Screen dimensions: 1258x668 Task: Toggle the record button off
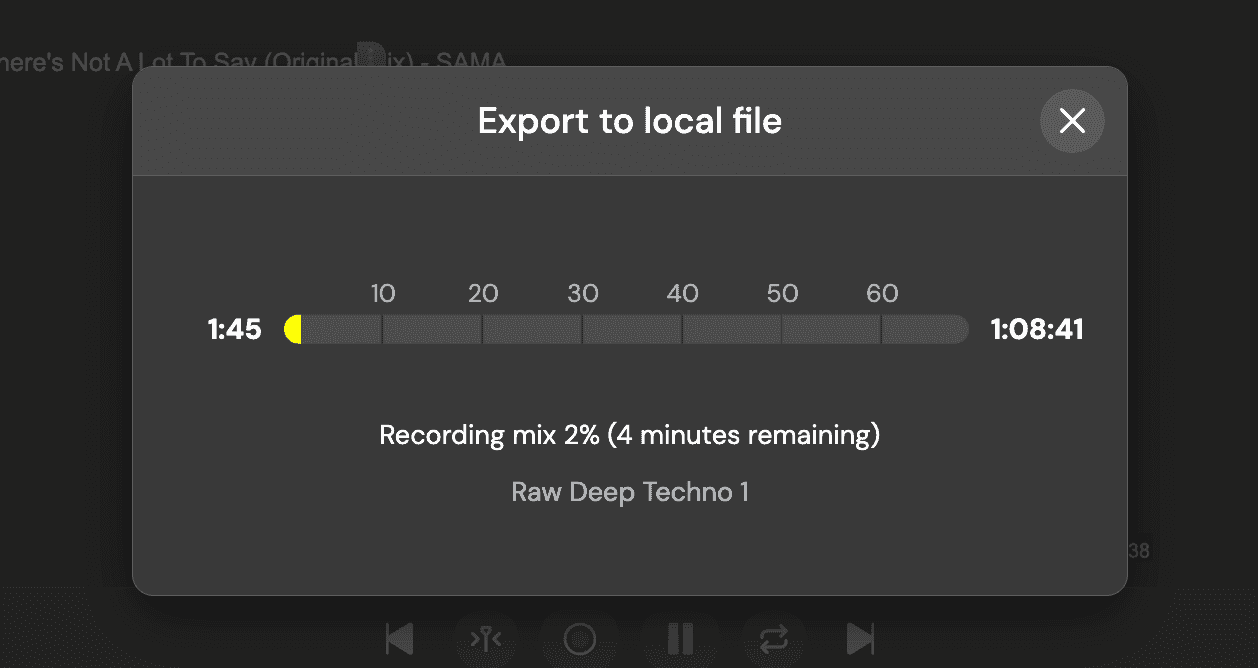(580, 640)
